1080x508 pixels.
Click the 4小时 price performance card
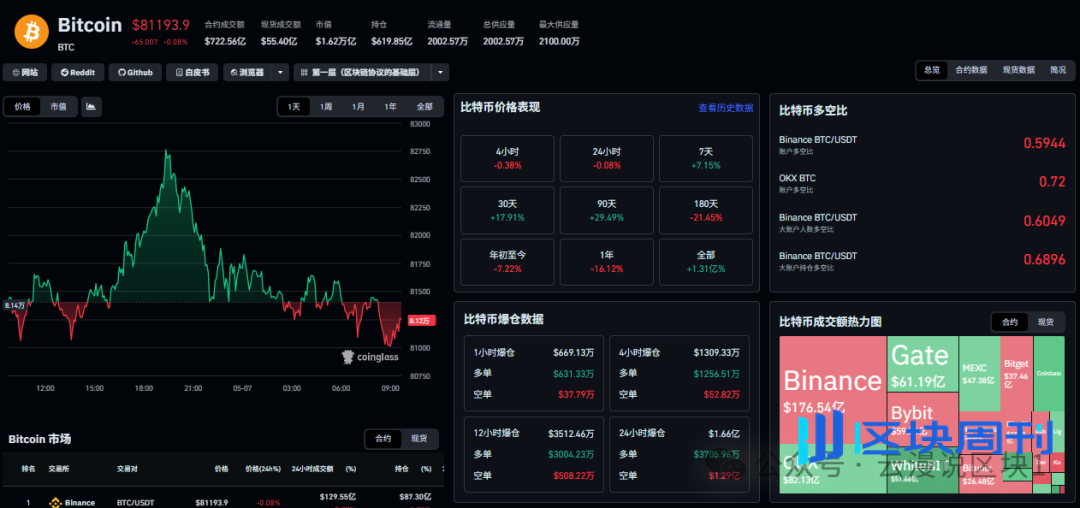(508, 158)
